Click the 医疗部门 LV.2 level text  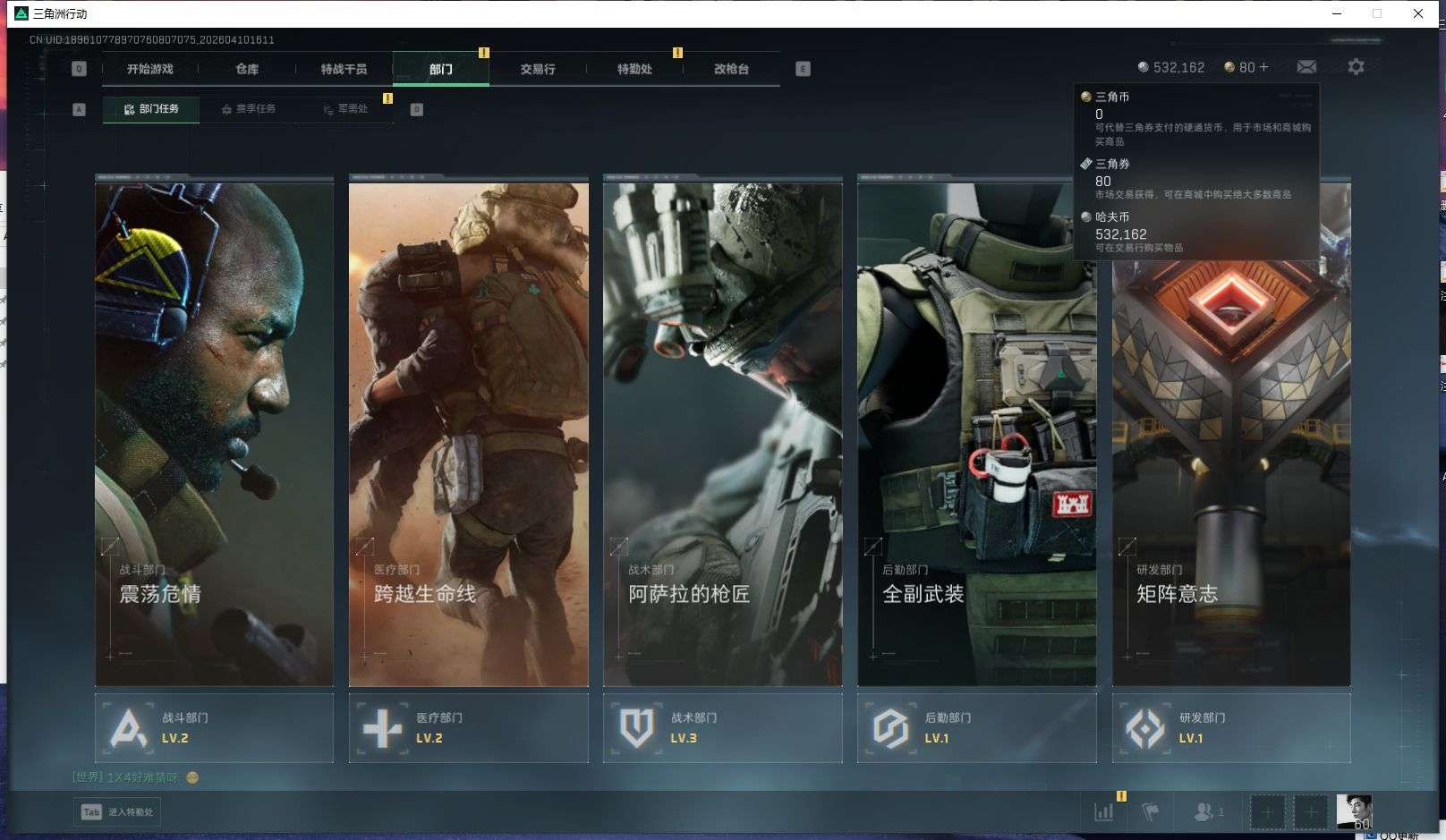(430, 738)
